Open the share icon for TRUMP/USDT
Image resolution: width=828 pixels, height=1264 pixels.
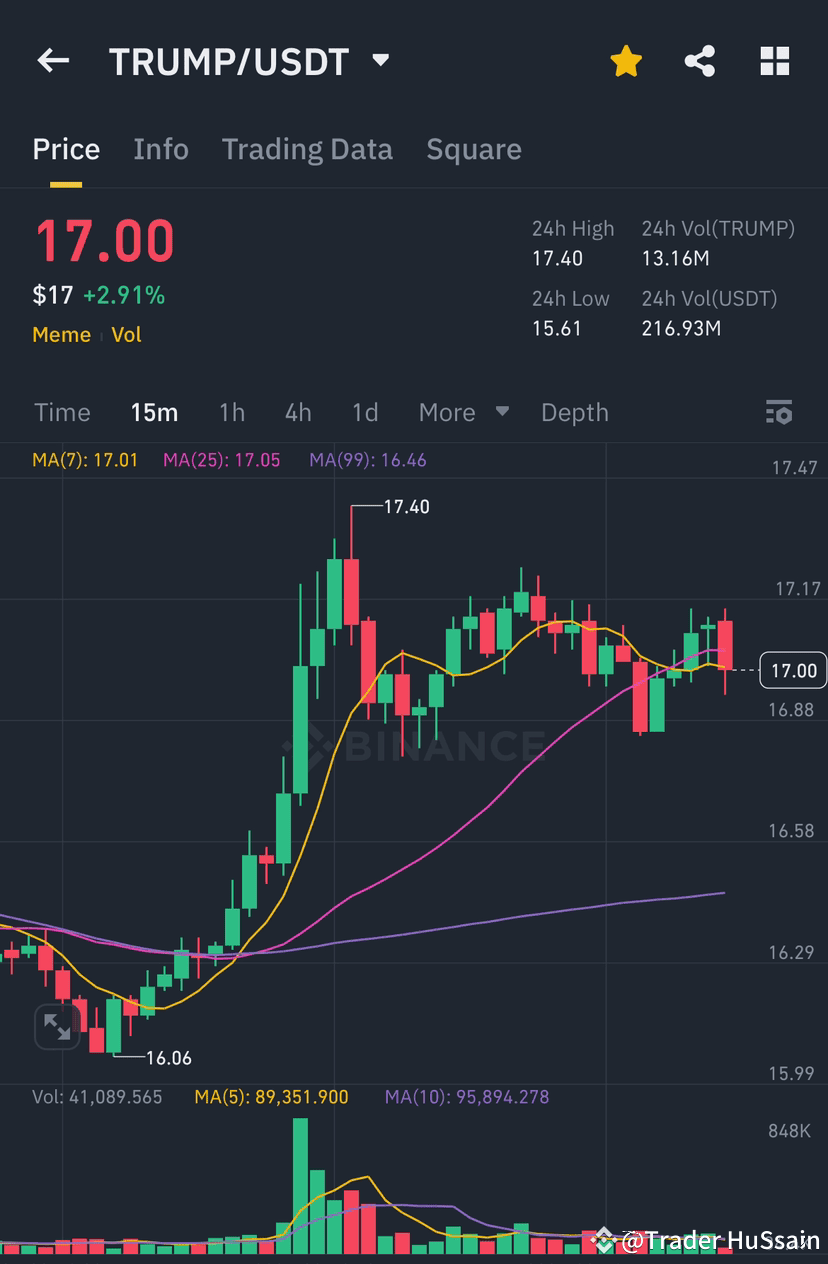[700, 60]
